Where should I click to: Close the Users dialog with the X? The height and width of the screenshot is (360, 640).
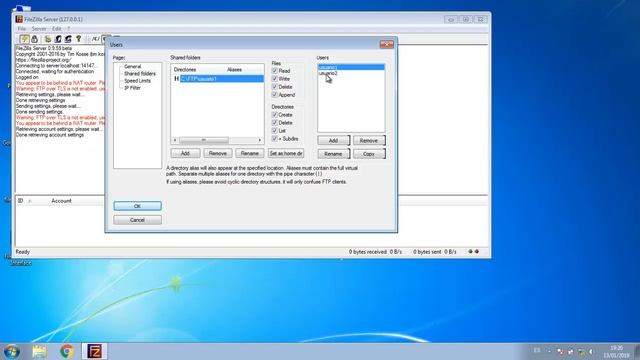[386, 44]
